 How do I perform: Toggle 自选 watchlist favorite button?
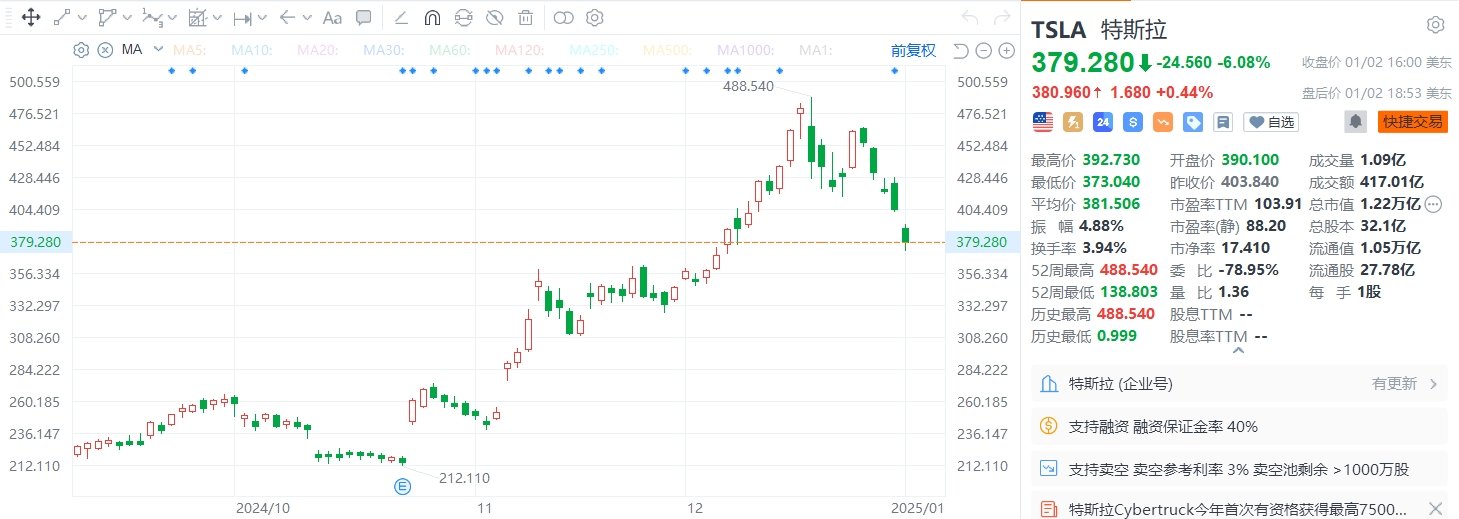point(1270,121)
